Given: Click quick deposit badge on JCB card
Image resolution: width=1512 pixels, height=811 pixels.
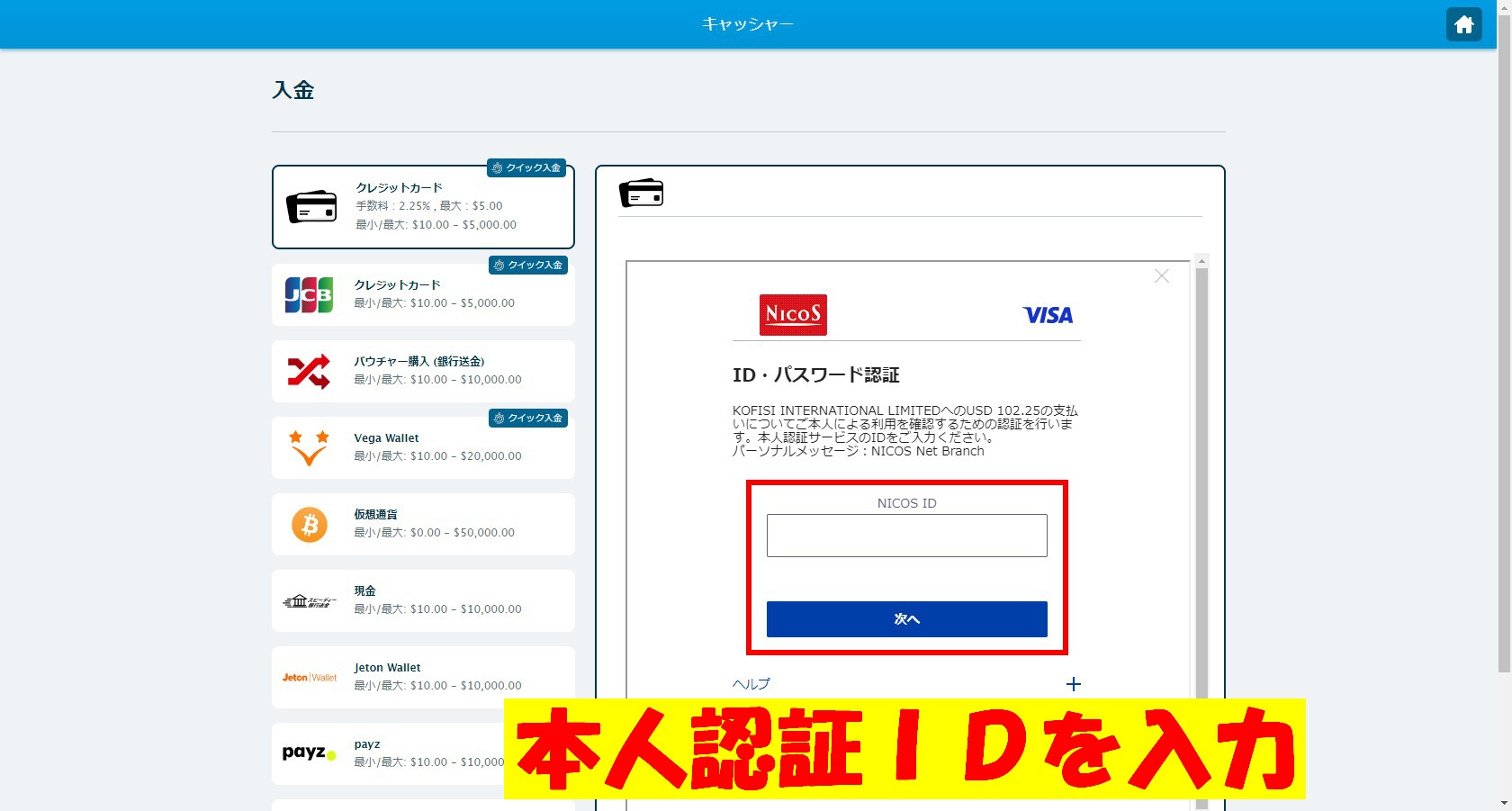Looking at the screenshot, I should (528, 266).
